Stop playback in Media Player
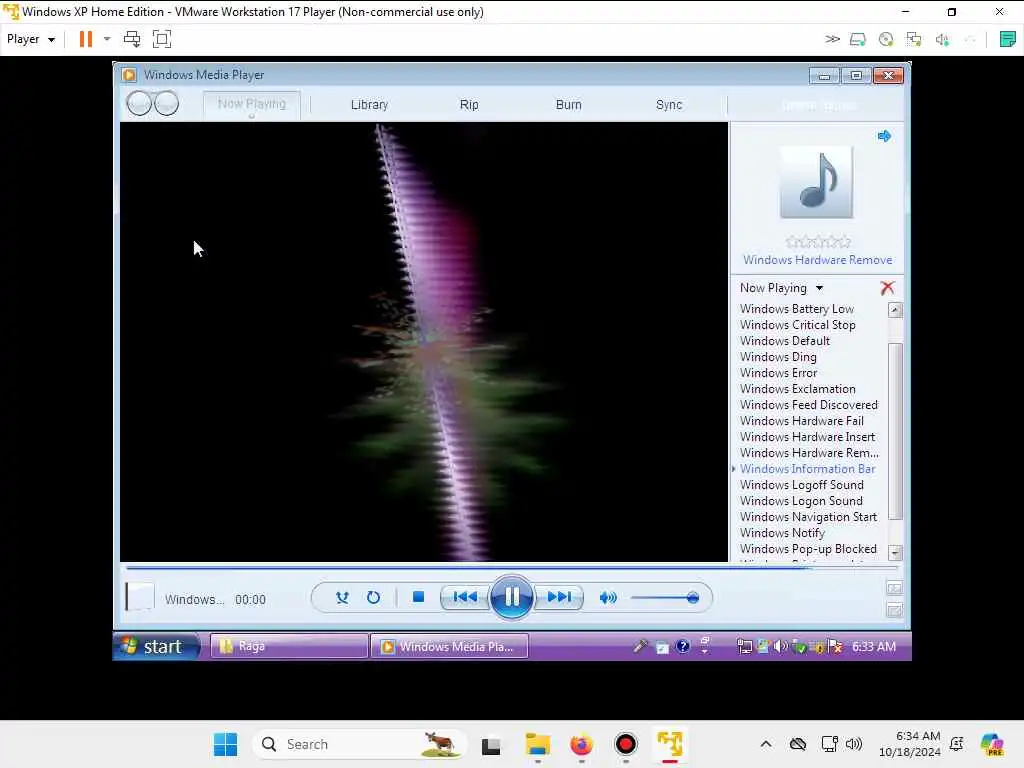 419,597
